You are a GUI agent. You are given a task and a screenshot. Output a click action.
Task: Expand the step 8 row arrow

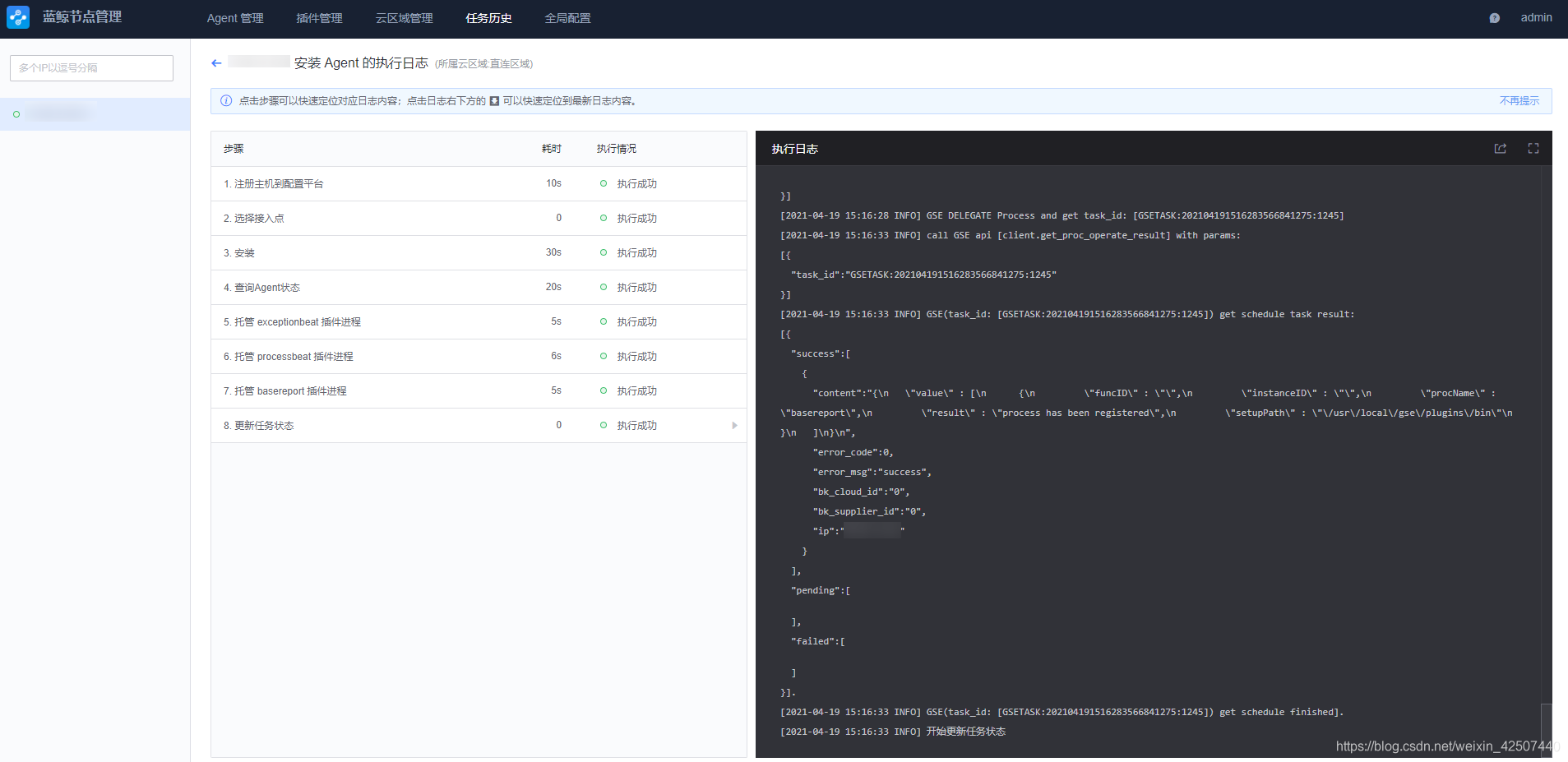(734, 426)
